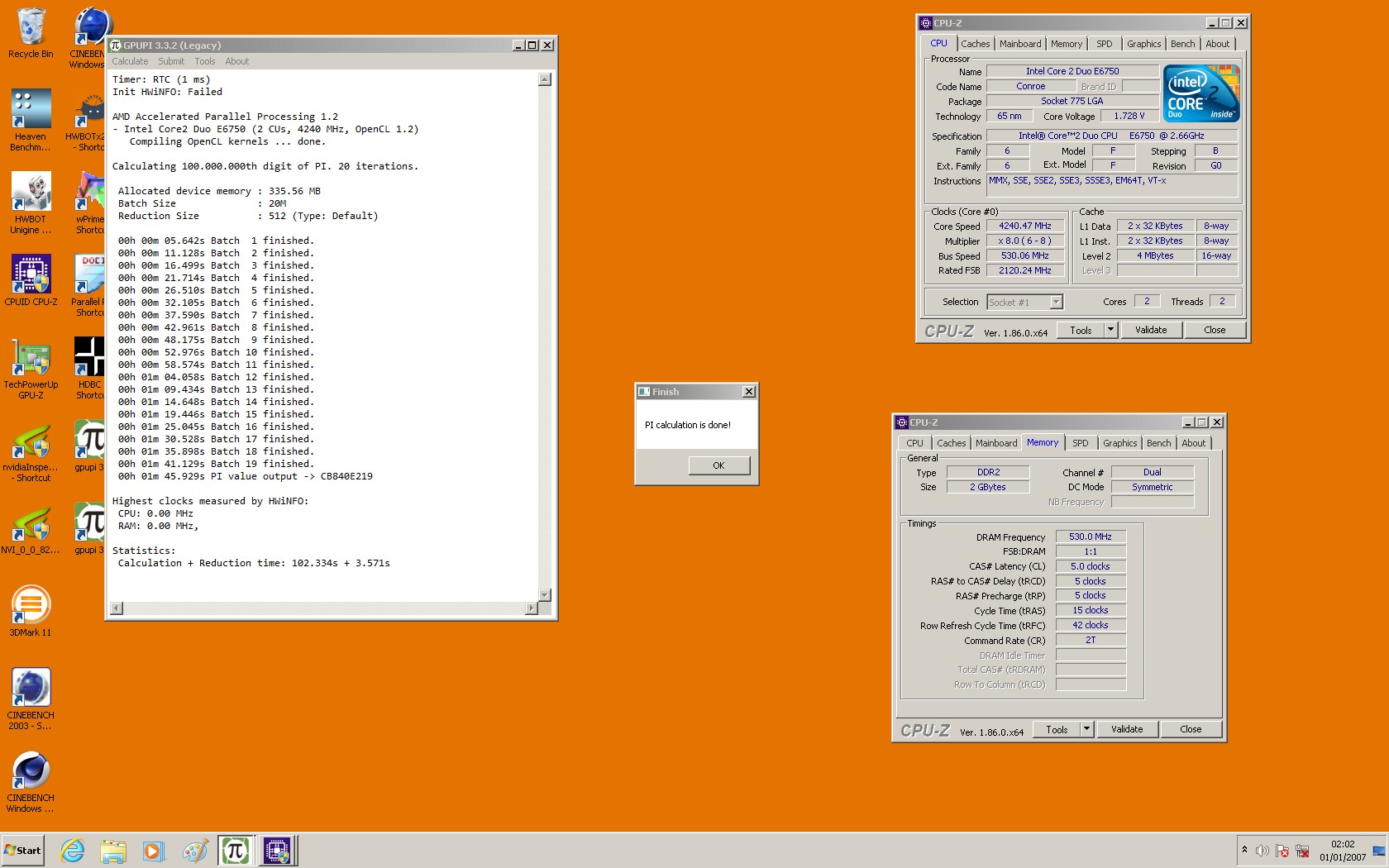Click Show Desktop button in taskbar corner

[x=1379, y=851]
